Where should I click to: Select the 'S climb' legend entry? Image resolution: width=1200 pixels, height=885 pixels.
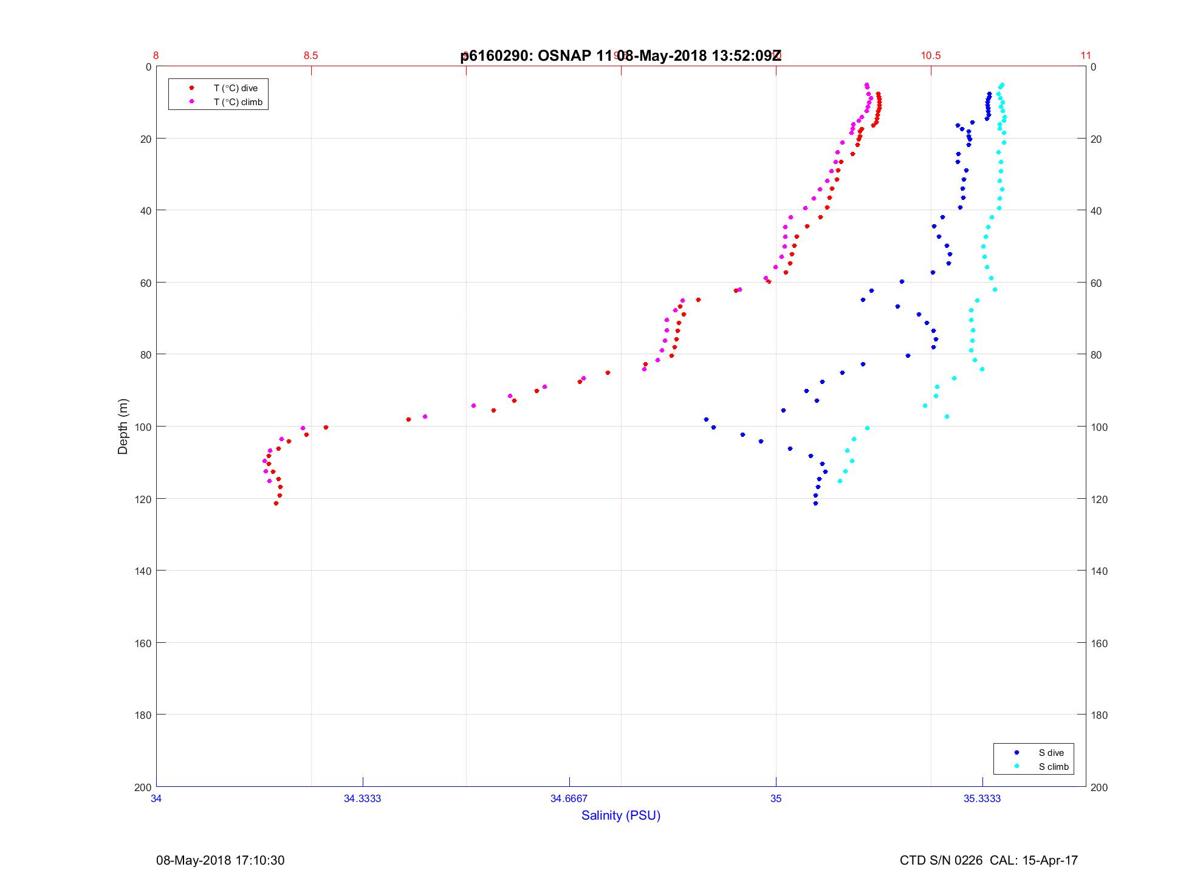1054,767
